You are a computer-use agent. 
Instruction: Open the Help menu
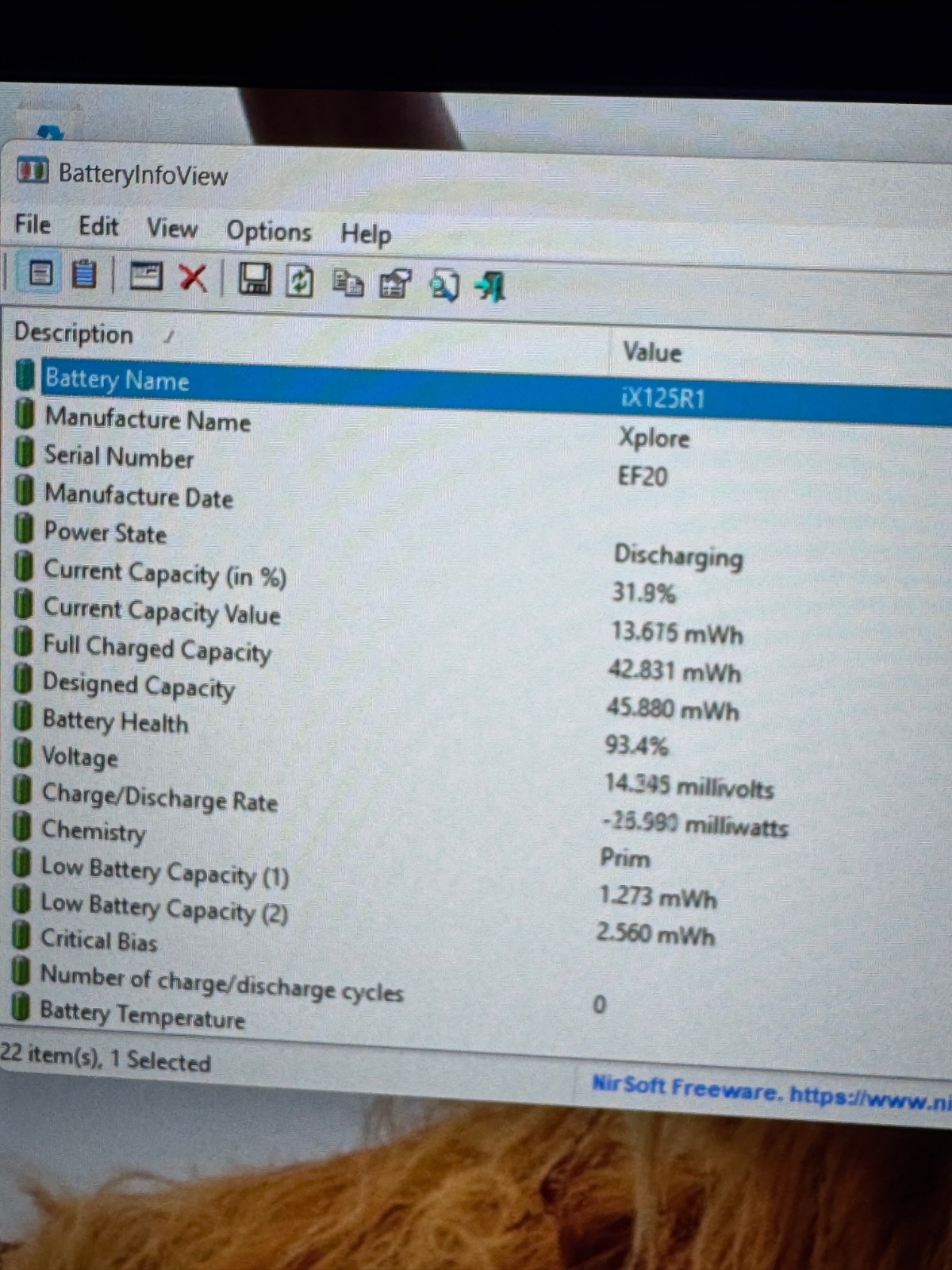coord(366,234)
